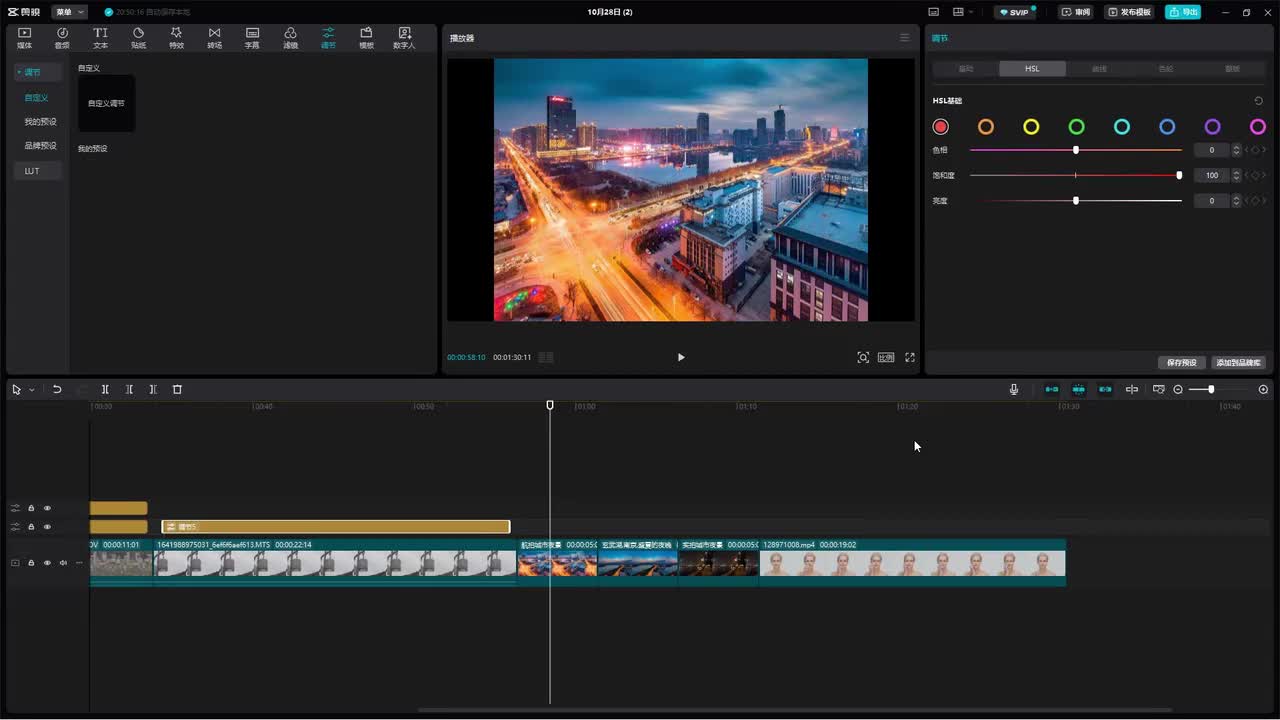Click the microphone record voiceover icon
Image resolution: width=1280 pixels, height=720 pixels.
click(x=1013, y=389)
